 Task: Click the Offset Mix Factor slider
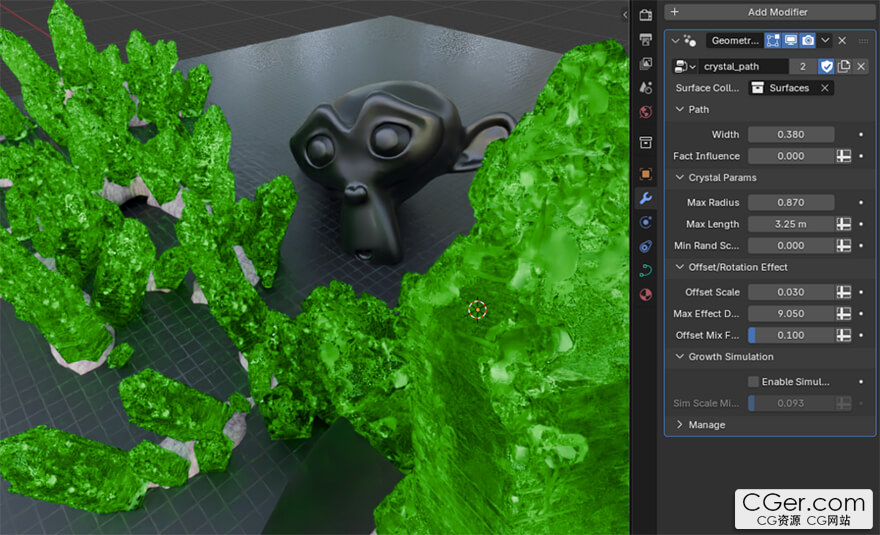[791, 335]
